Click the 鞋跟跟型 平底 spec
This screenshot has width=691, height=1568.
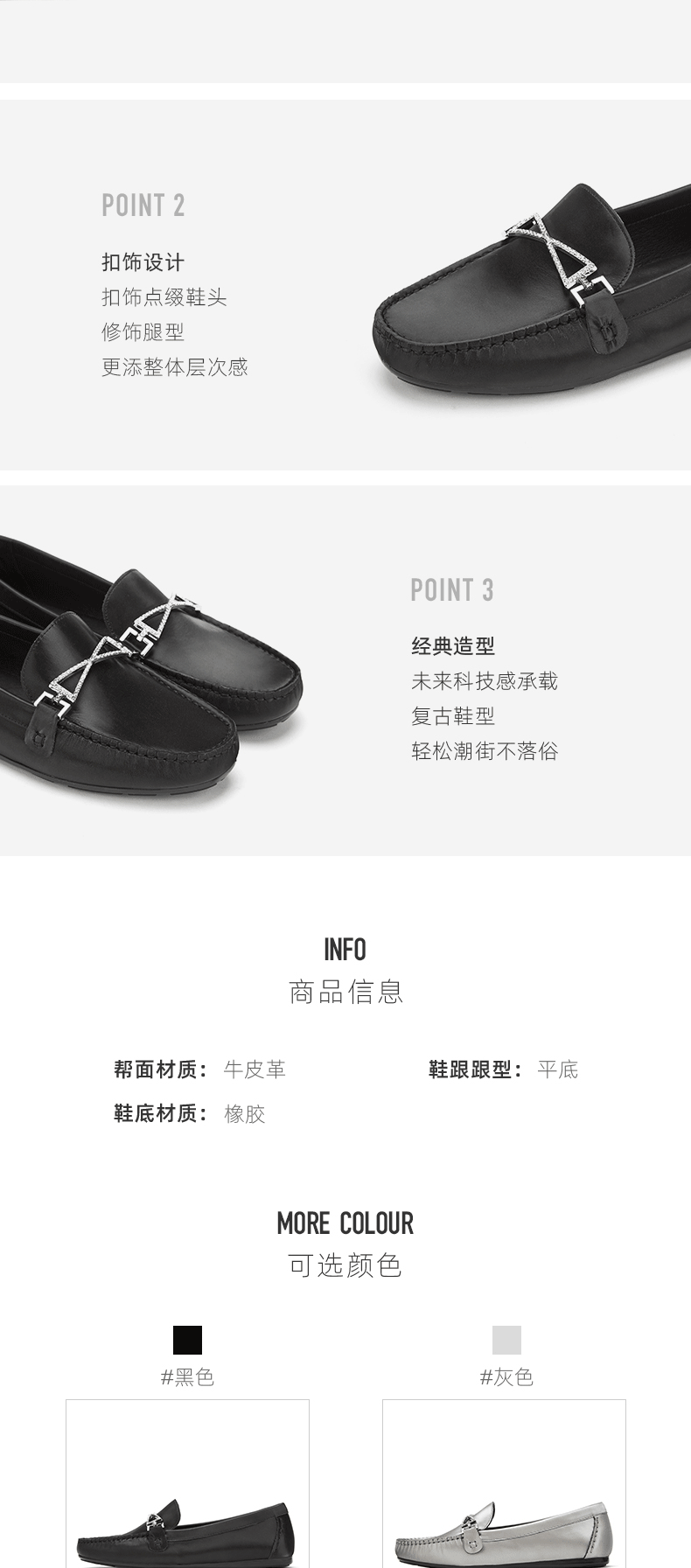tap(503, 1070)
